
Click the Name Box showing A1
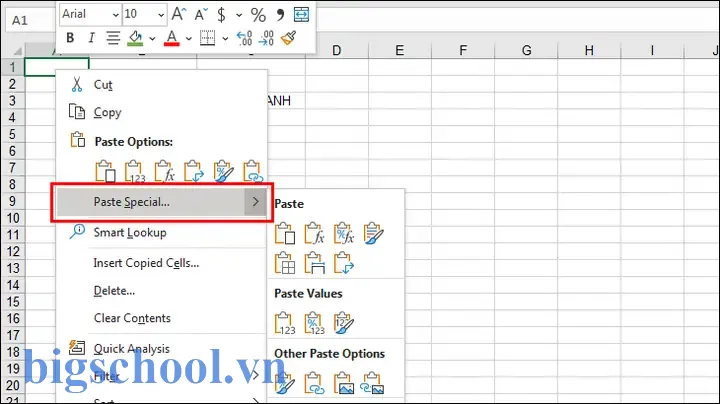[x=29, y=20]
